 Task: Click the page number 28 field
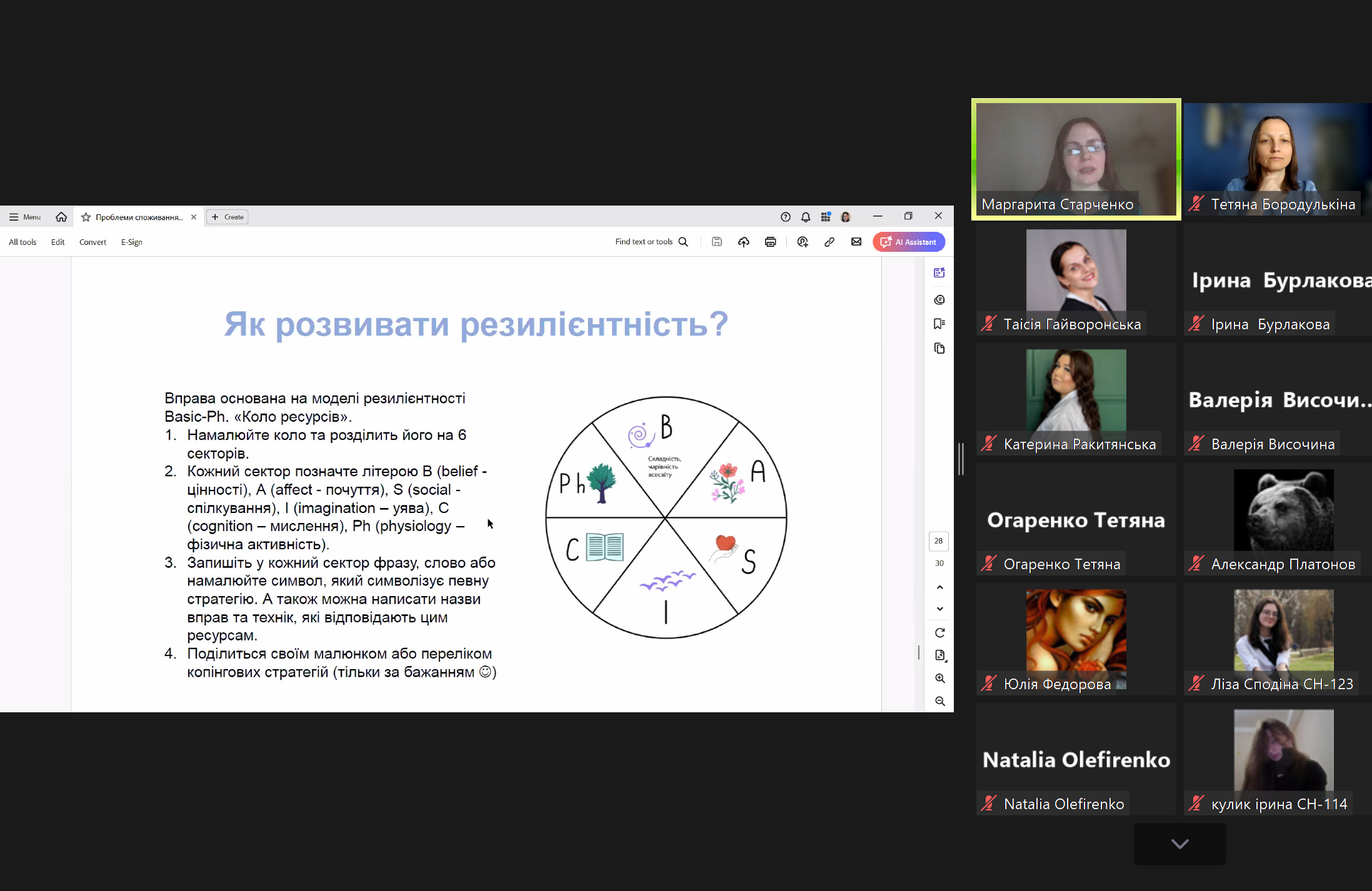(938, 541)
